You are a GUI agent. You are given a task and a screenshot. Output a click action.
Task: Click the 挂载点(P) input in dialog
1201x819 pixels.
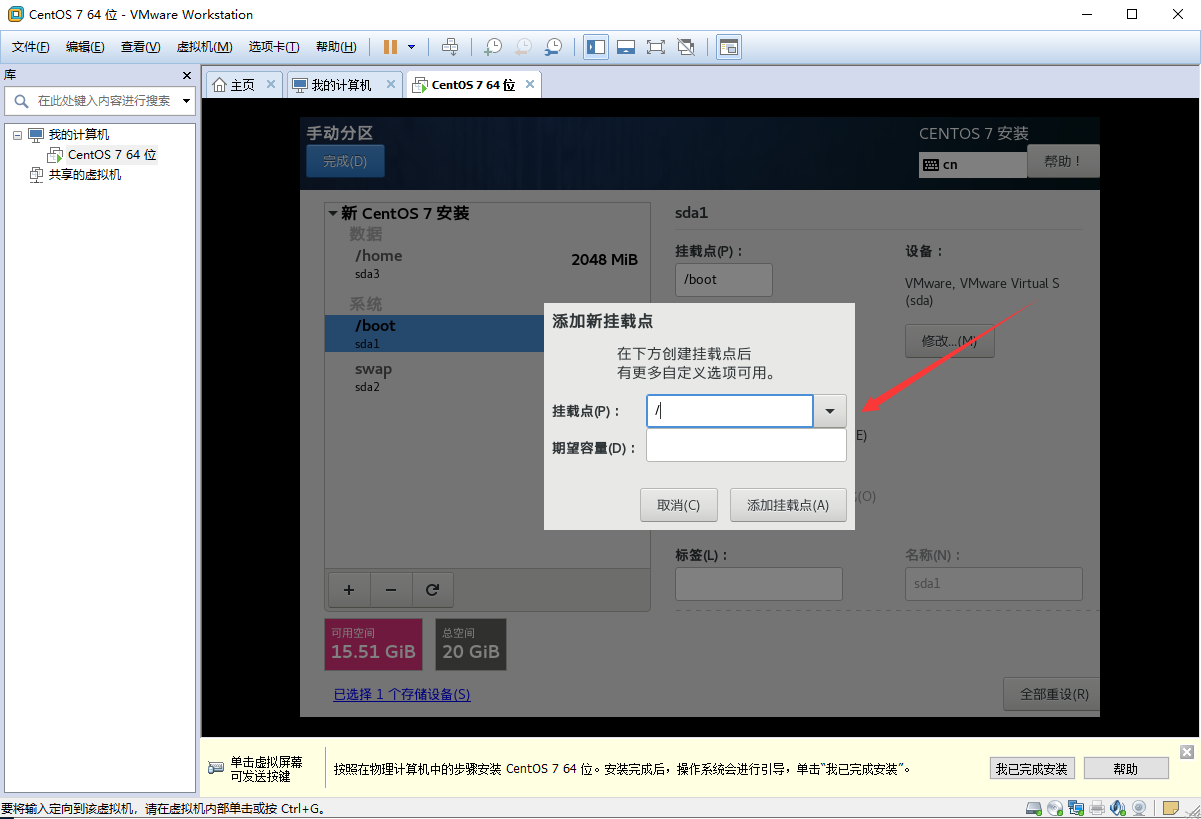click(729, 411)
